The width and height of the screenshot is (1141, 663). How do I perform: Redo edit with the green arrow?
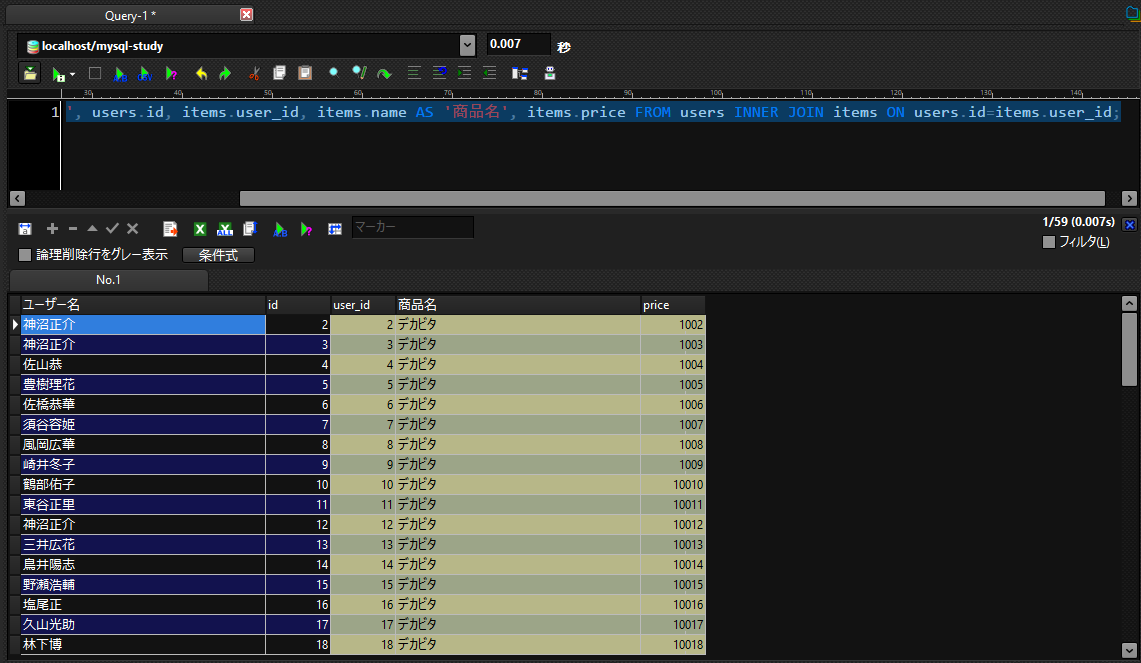(x=225, y=74)
